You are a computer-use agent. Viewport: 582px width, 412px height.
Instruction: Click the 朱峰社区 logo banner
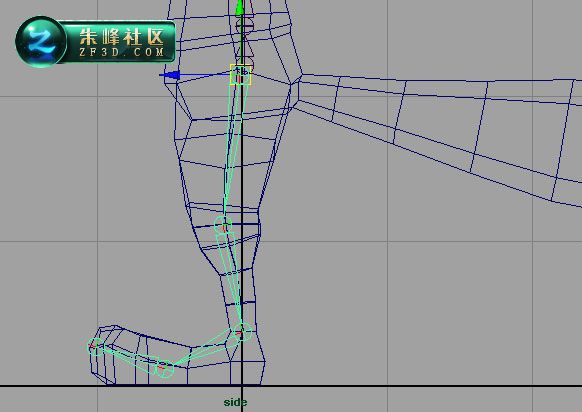96,42
